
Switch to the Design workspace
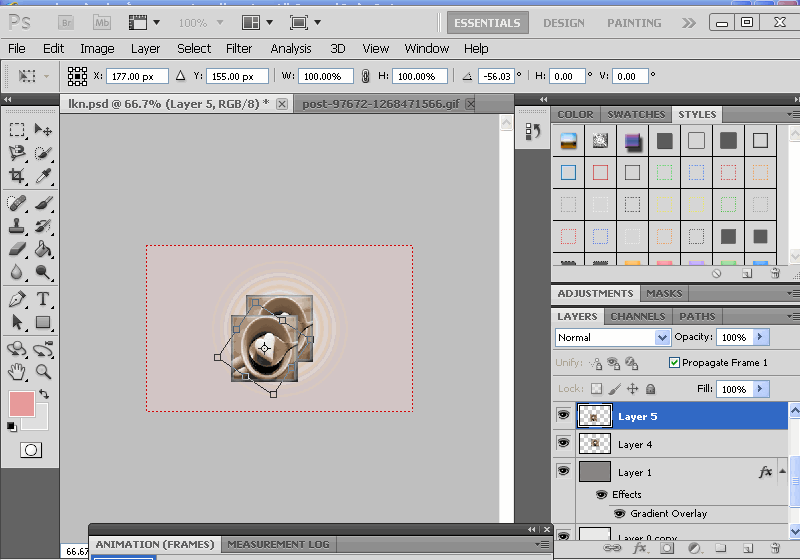pyautogui.click(x=564, y=23)
